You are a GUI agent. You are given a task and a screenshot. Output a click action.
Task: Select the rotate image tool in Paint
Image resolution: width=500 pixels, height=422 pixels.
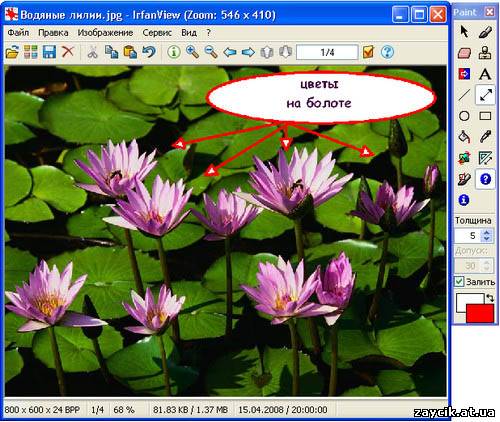click(x=464, y=158)
